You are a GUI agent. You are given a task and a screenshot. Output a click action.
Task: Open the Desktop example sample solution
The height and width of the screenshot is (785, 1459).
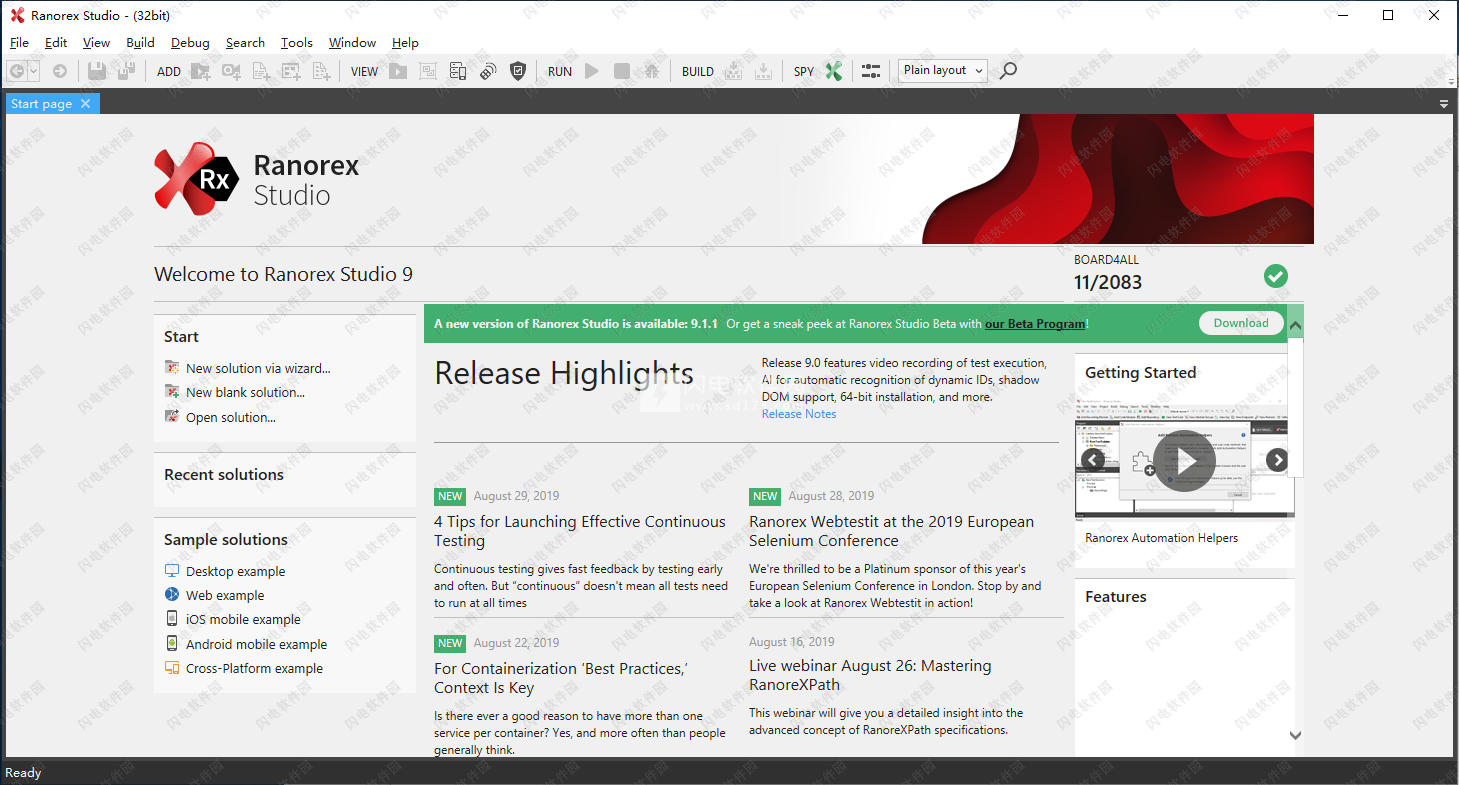click(x=235, y=571)
